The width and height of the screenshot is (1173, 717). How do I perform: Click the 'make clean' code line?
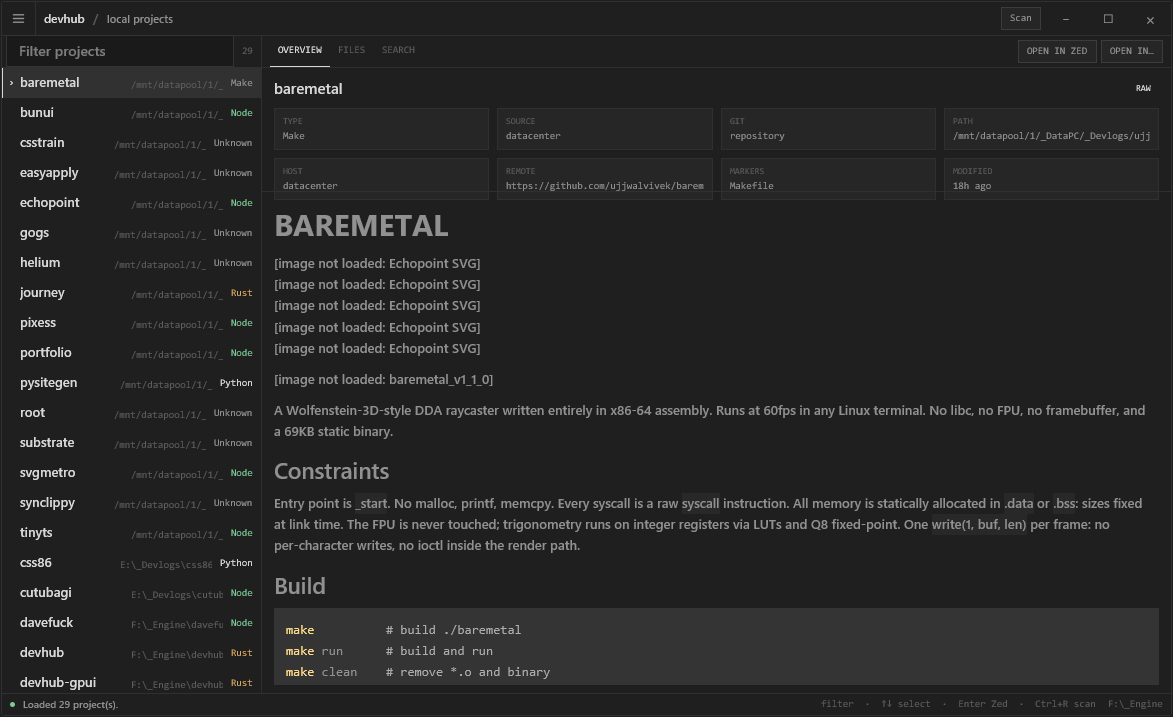[x=417, y=672]
